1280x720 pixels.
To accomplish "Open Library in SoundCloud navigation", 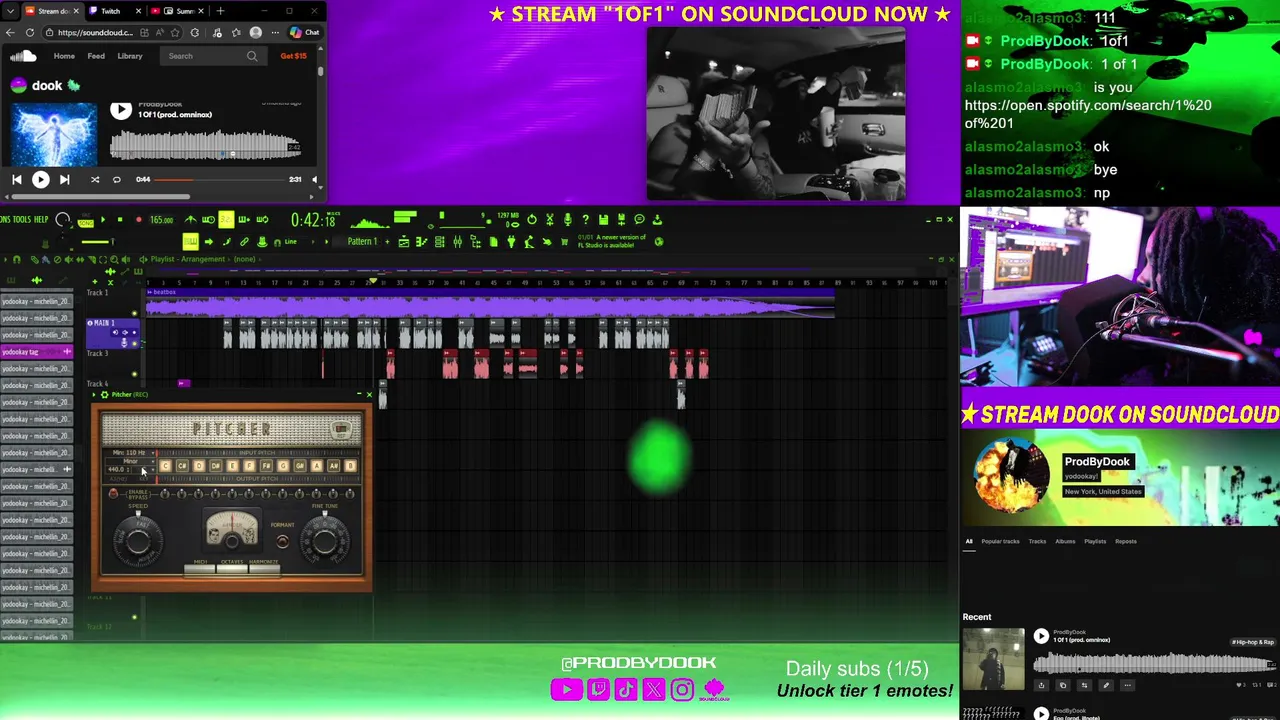I will 130,56.
